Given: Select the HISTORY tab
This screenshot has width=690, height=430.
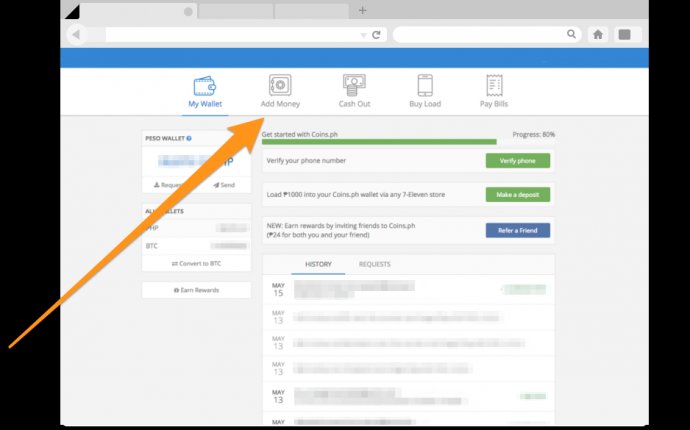Looking at the screenshot, I should tap(318, 264).
